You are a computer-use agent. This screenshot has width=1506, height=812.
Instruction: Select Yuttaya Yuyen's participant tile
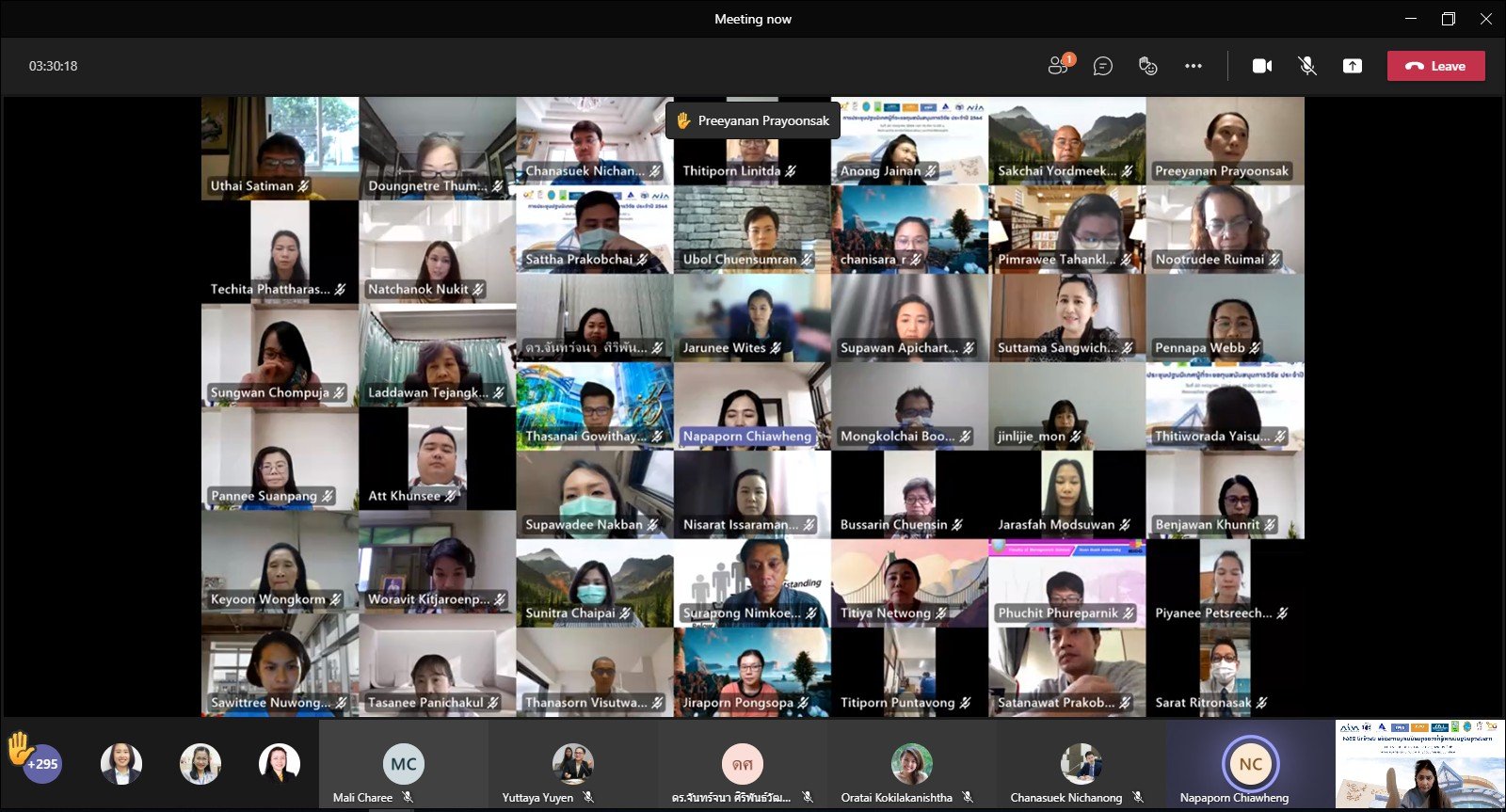pyautogui.click(x=572, y=764)
